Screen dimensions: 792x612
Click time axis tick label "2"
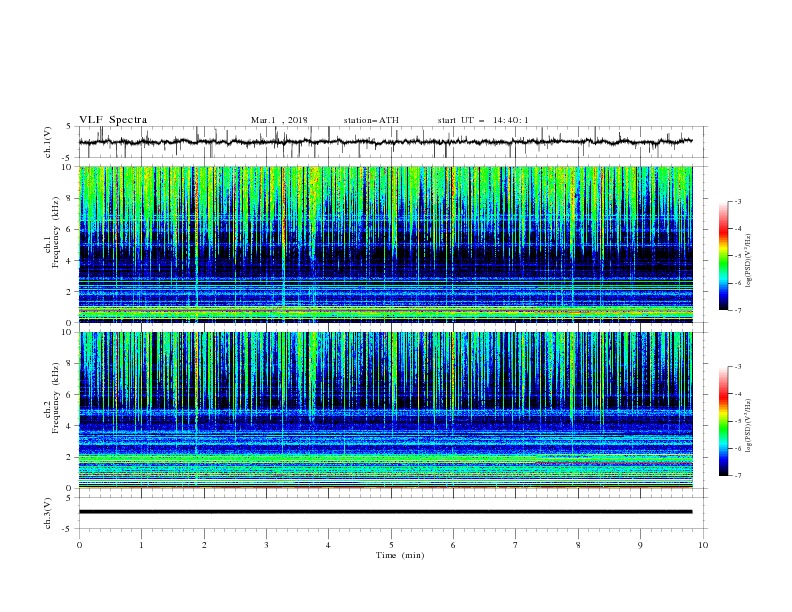click(x=204, y=545)
